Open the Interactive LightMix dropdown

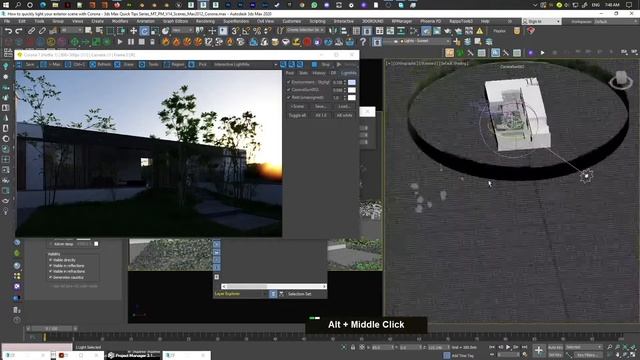point(245,64)
